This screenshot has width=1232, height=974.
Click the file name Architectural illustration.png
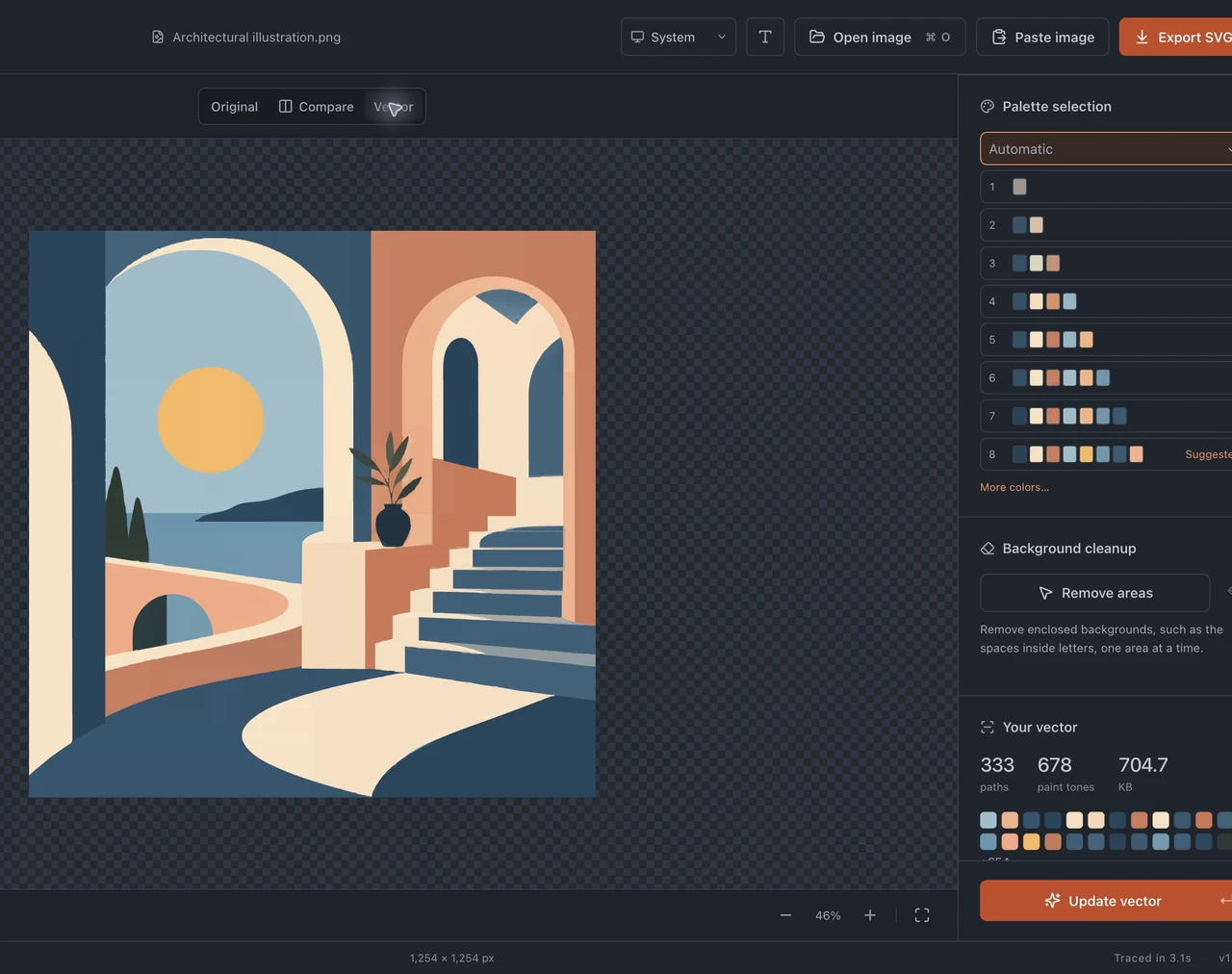click(x=256, y=38)
